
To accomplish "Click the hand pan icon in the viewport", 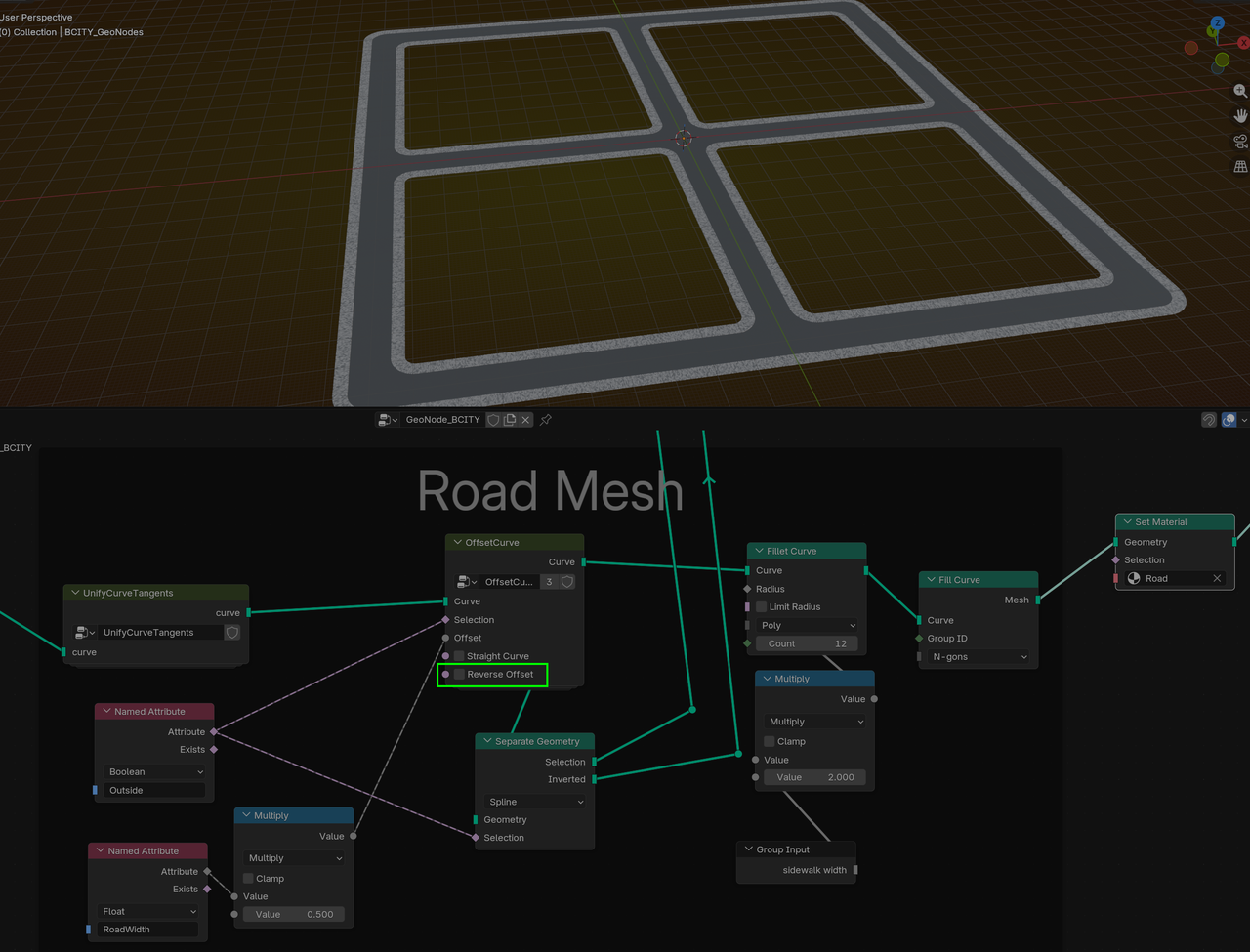I will 1240,116.
